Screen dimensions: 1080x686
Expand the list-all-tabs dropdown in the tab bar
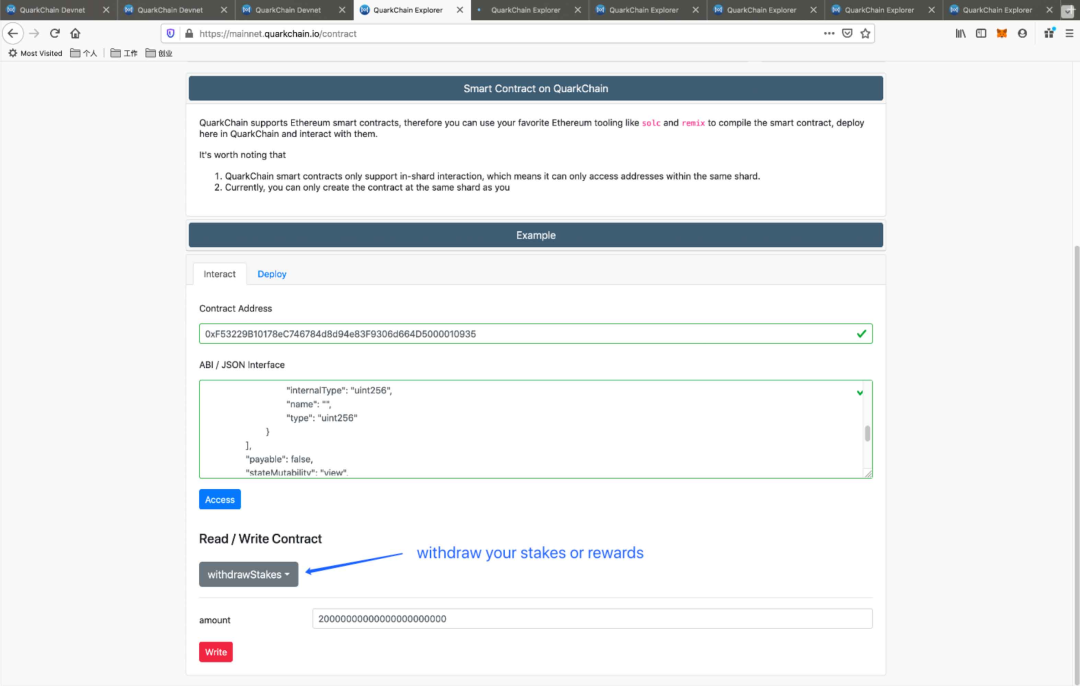coord(1068,10)
